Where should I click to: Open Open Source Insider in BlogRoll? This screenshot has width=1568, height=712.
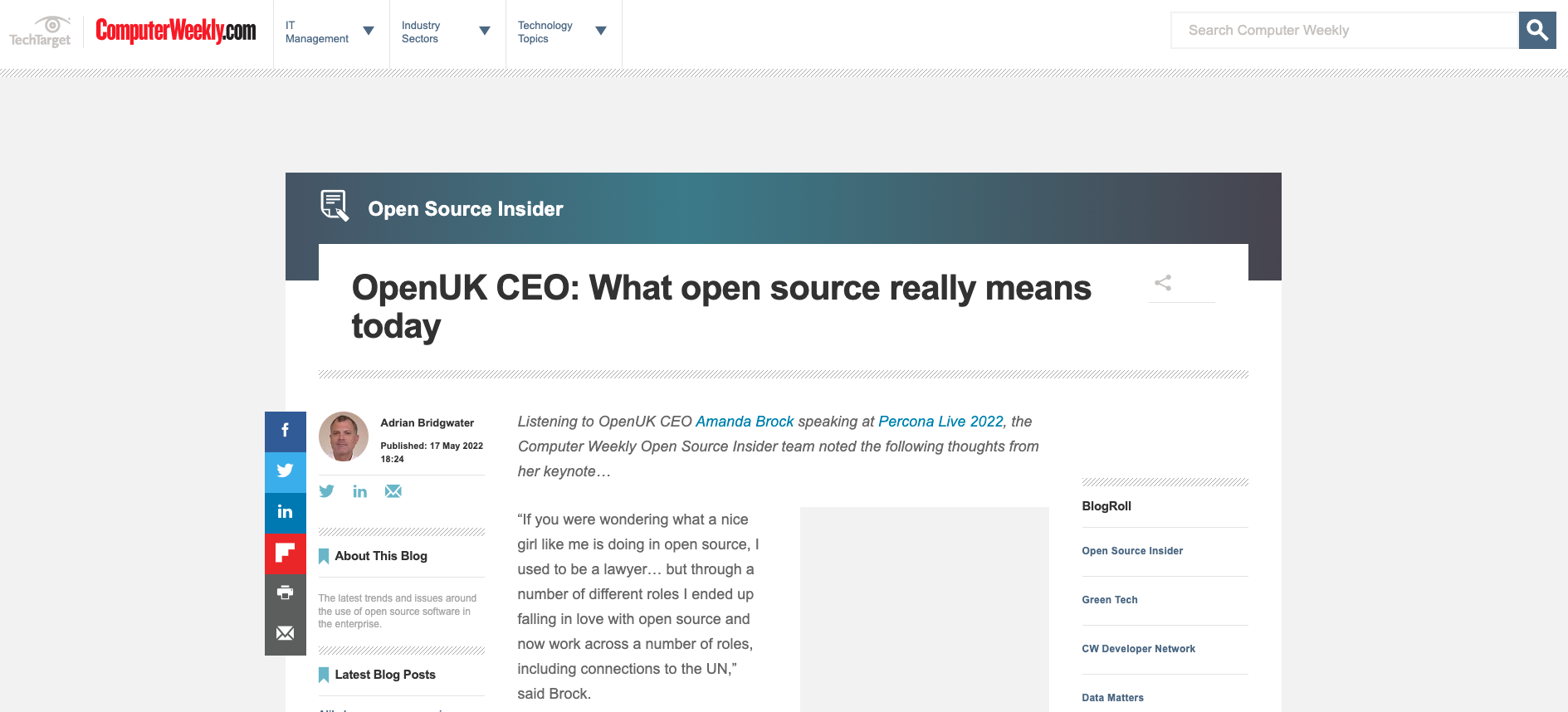(x=1132, y=551)
